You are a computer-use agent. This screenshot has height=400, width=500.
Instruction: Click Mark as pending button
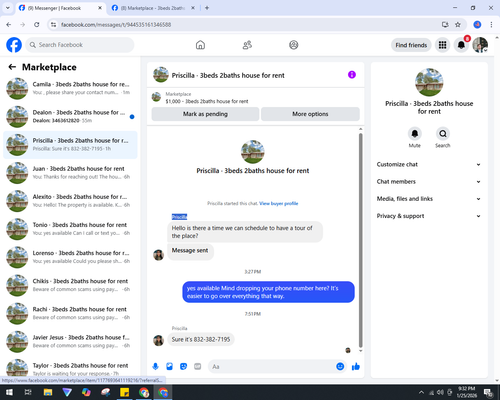pos(205,114)
